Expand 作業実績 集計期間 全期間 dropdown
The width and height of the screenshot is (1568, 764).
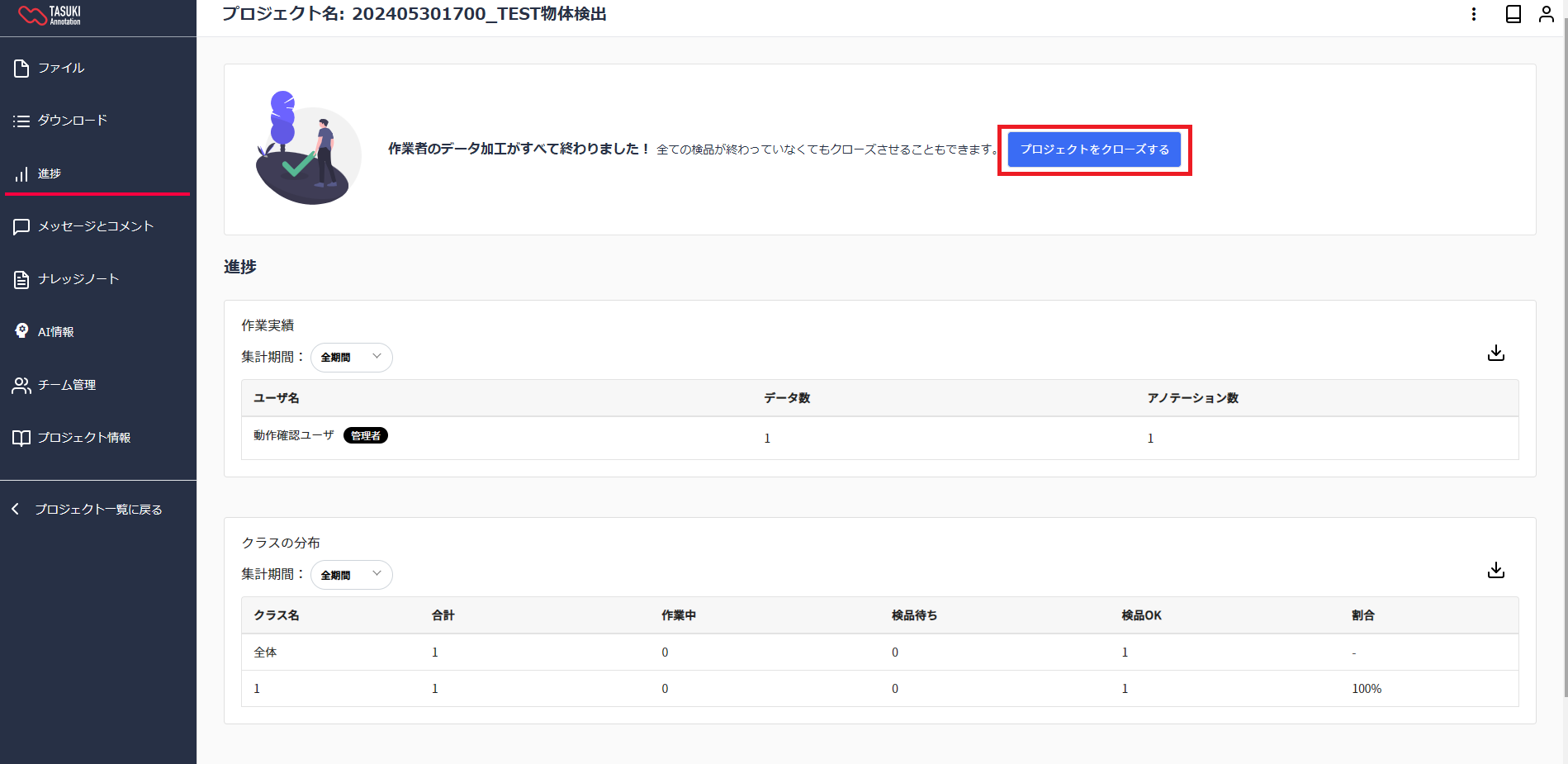tap(352, 358)
